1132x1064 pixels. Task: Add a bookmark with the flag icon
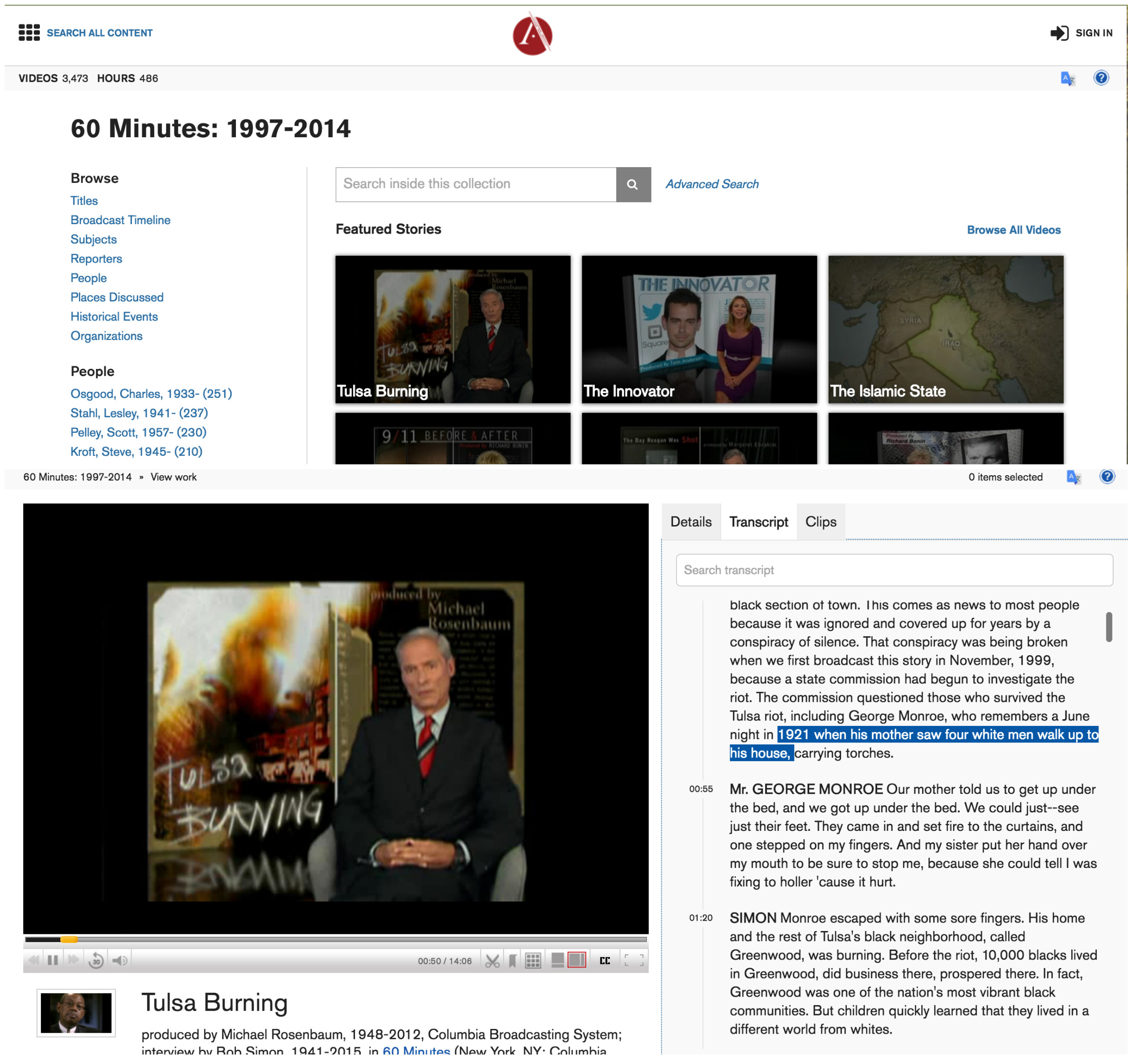click(x=513, y=961)
